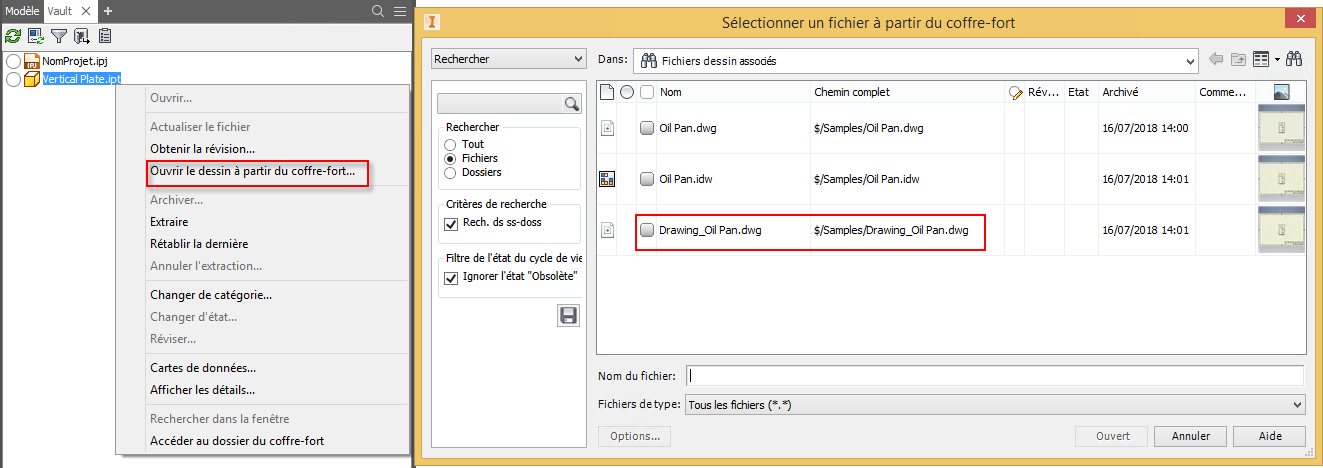This screenshot has height=468, width=1323.
Task: Switch to the Modèle tab
Action: click(22, 11)
